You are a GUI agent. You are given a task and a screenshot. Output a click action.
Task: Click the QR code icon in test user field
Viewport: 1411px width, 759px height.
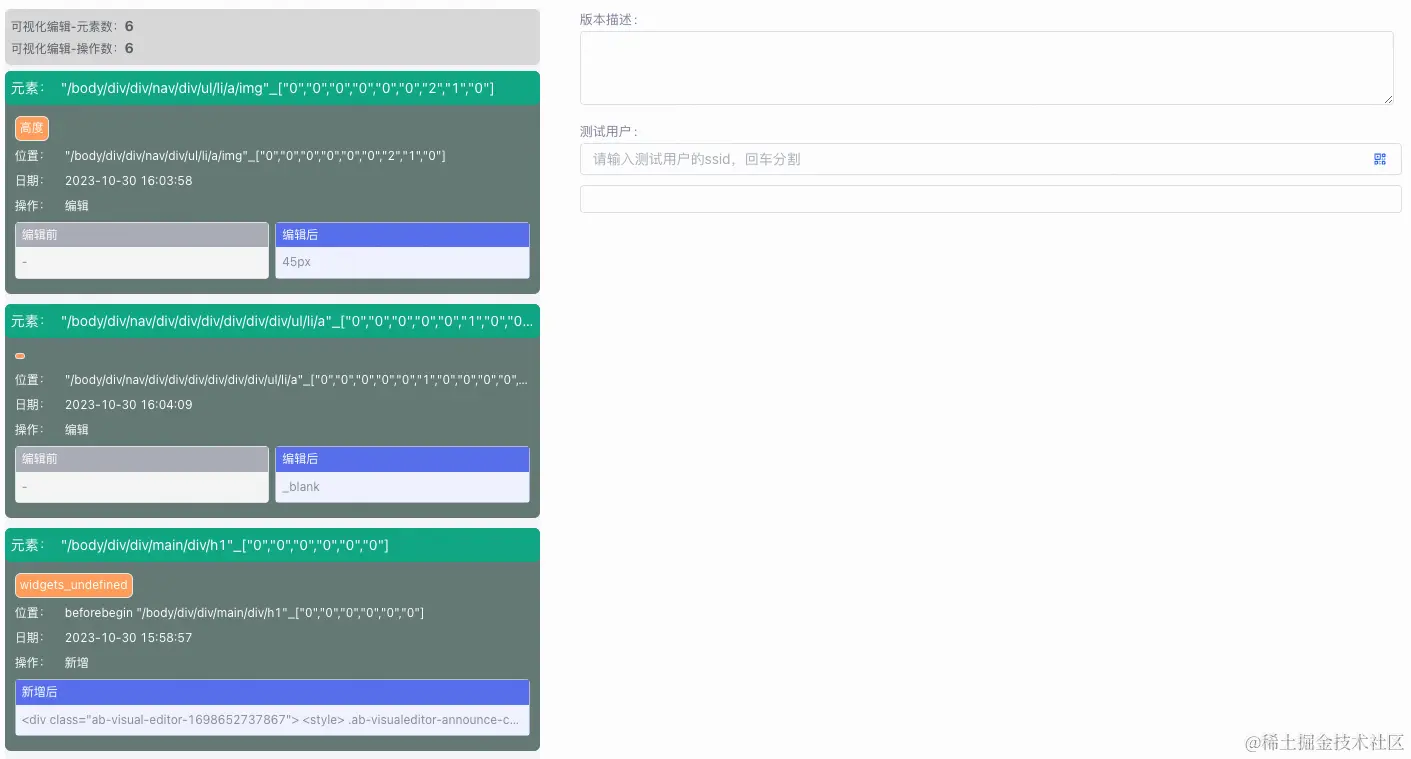pos(1380,159)
